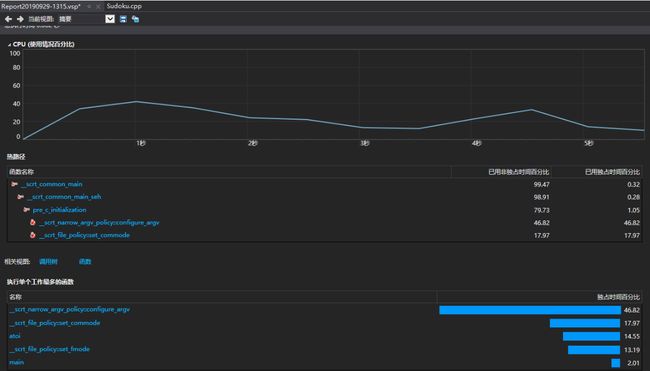Screen dimensions: 650x371
Task: Click the 1秒 timeline label on chart
Action: coord(141,143)
